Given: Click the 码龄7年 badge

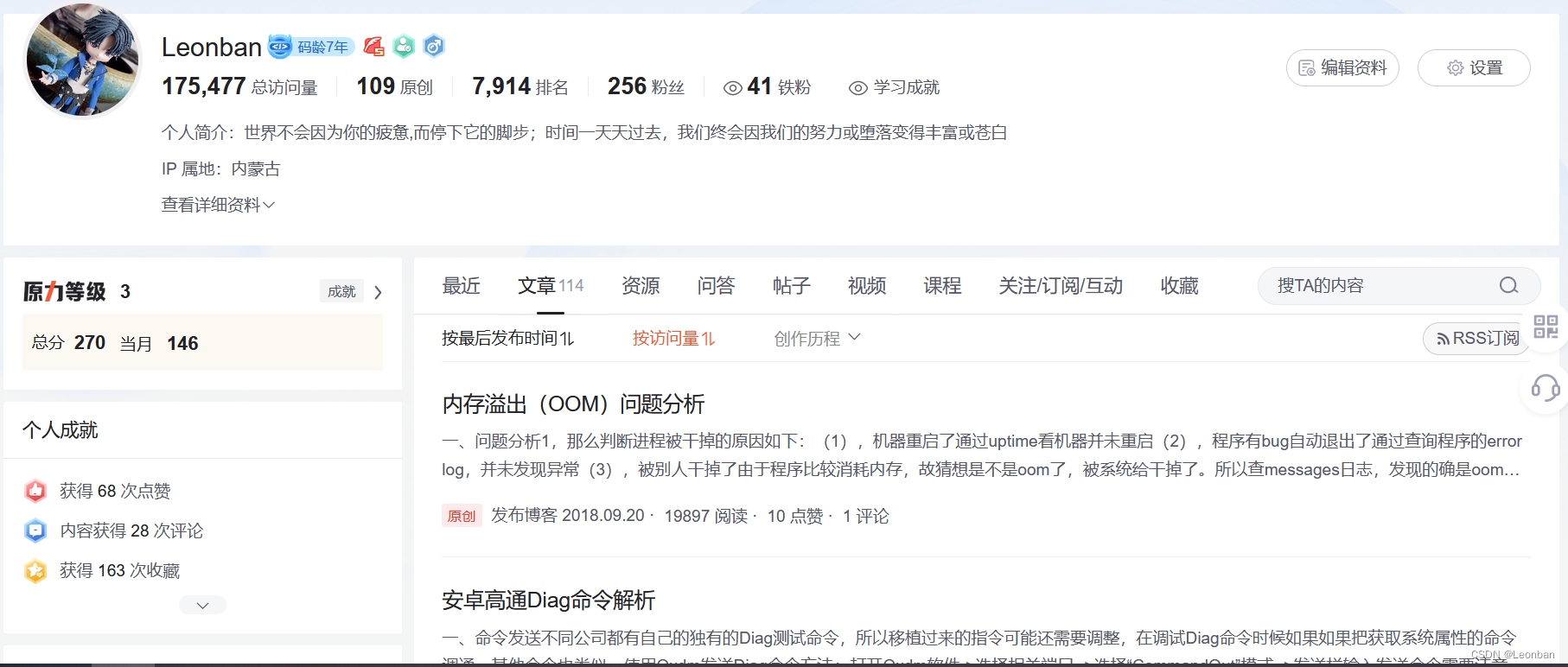Looking at the screenshot, I should tap(311, 47).
